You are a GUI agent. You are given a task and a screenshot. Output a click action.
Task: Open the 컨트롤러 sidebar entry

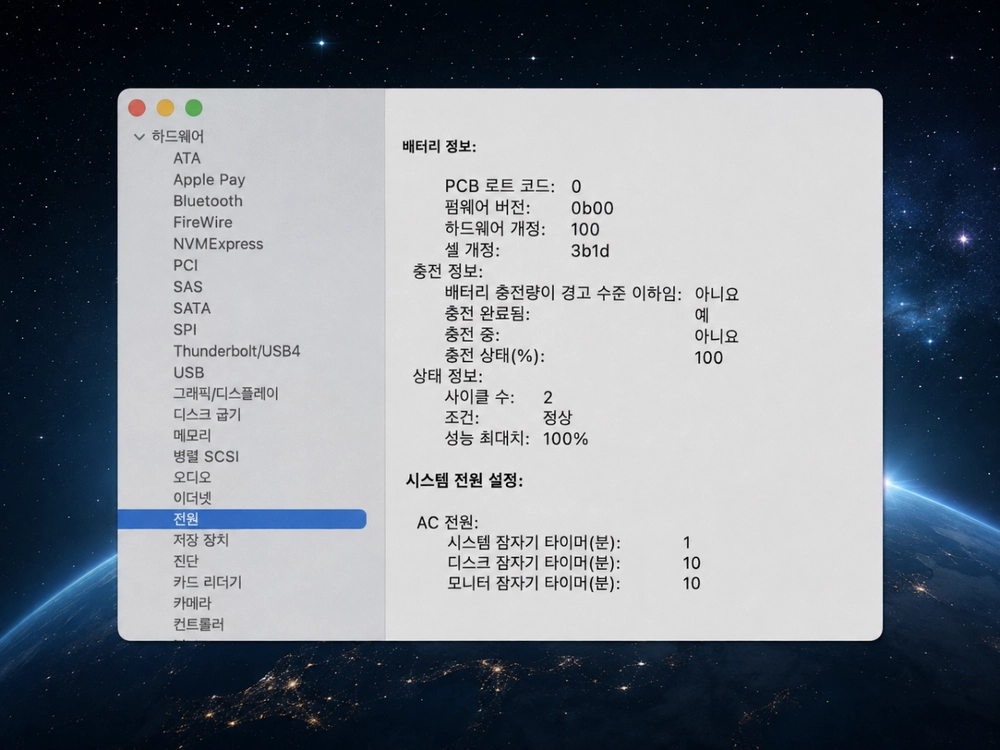[x=198, y=624]
